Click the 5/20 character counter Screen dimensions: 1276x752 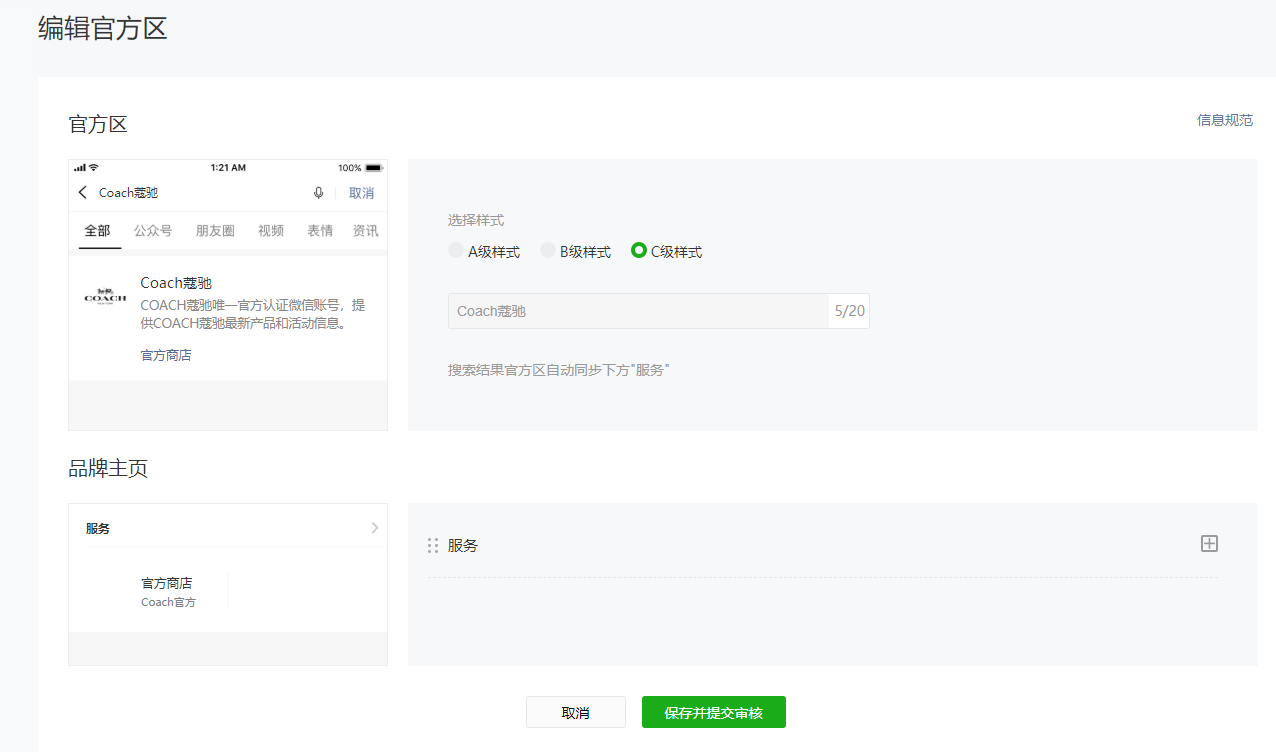849,311
